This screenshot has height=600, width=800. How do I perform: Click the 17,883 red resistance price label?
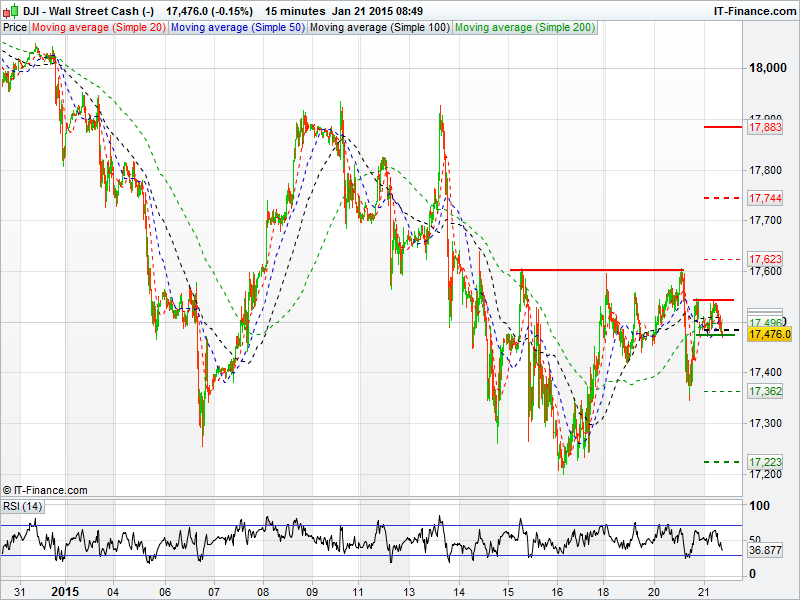click(x=764, y=127)
